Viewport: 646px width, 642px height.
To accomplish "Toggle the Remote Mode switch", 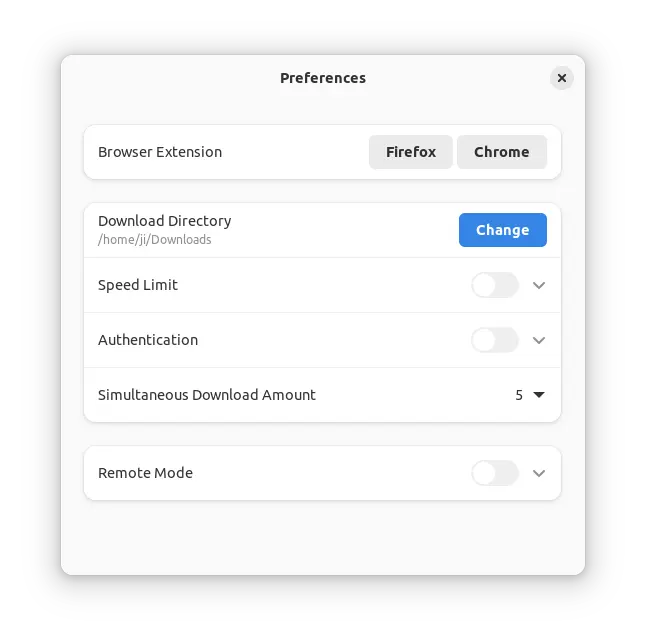I will pyautogui.click(x=495, y=473).
